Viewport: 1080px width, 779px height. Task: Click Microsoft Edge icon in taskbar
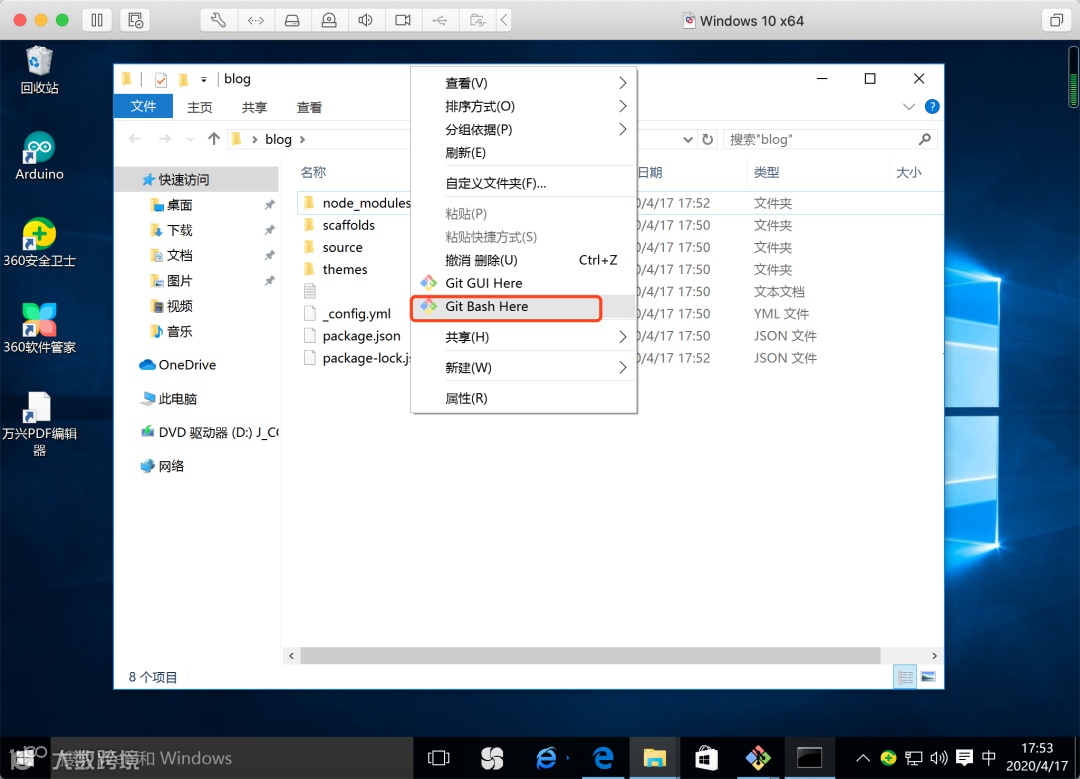(603, 758)
